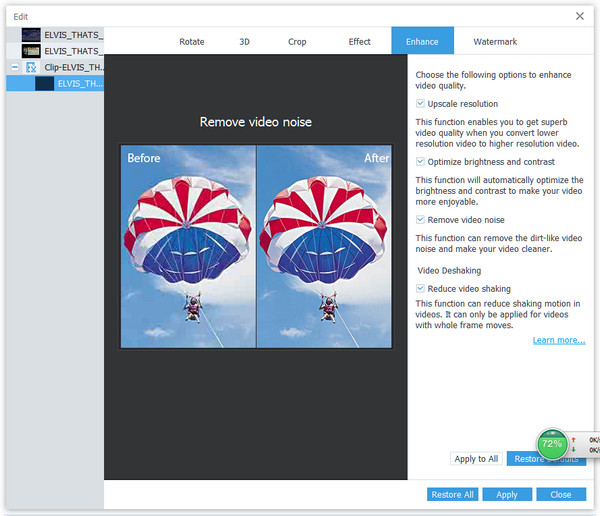Uncheck Upscale resolution option
Viewport: 600px width, 516px height.
point(421,104)
